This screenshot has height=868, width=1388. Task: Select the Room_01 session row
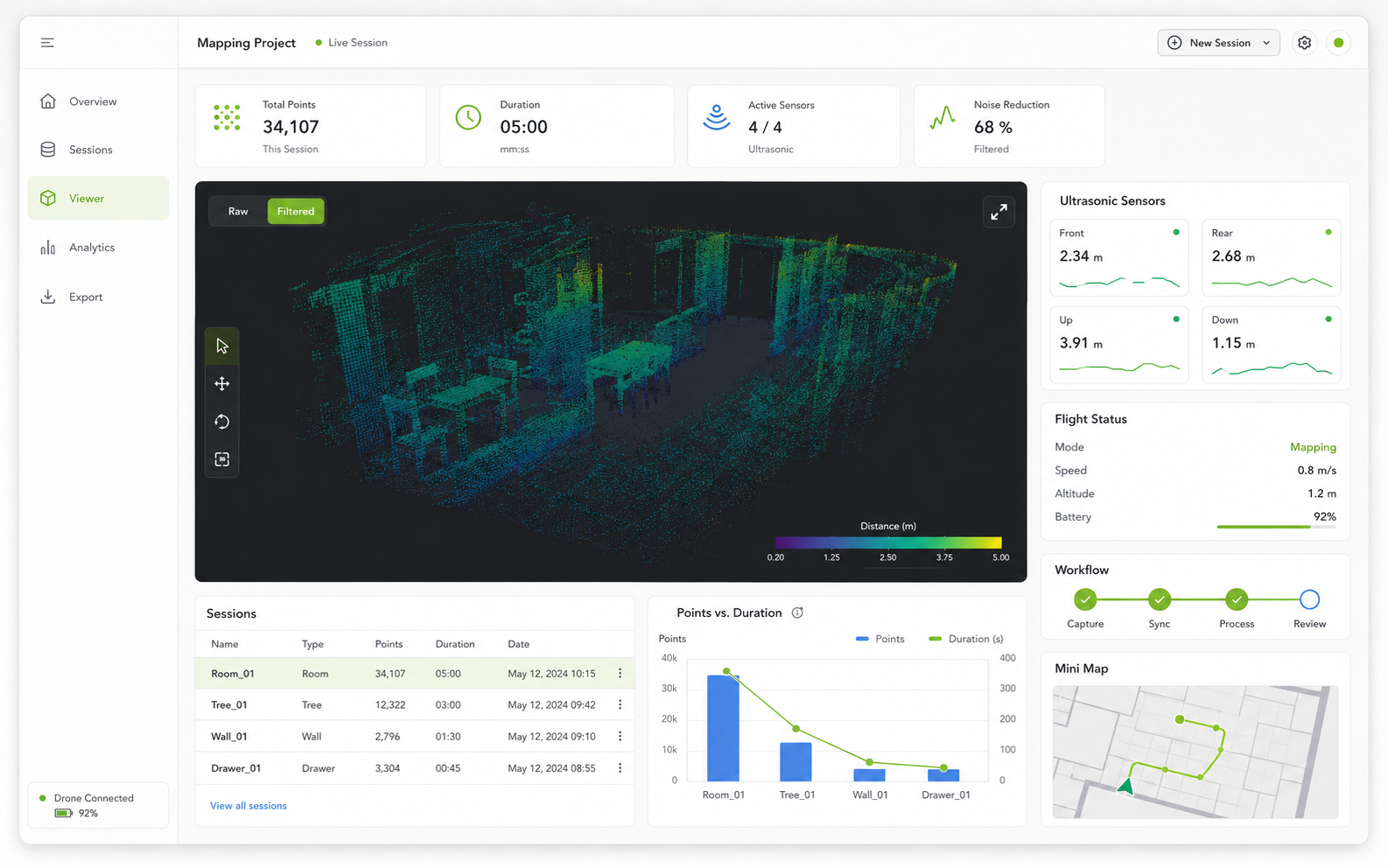[415, 674]
